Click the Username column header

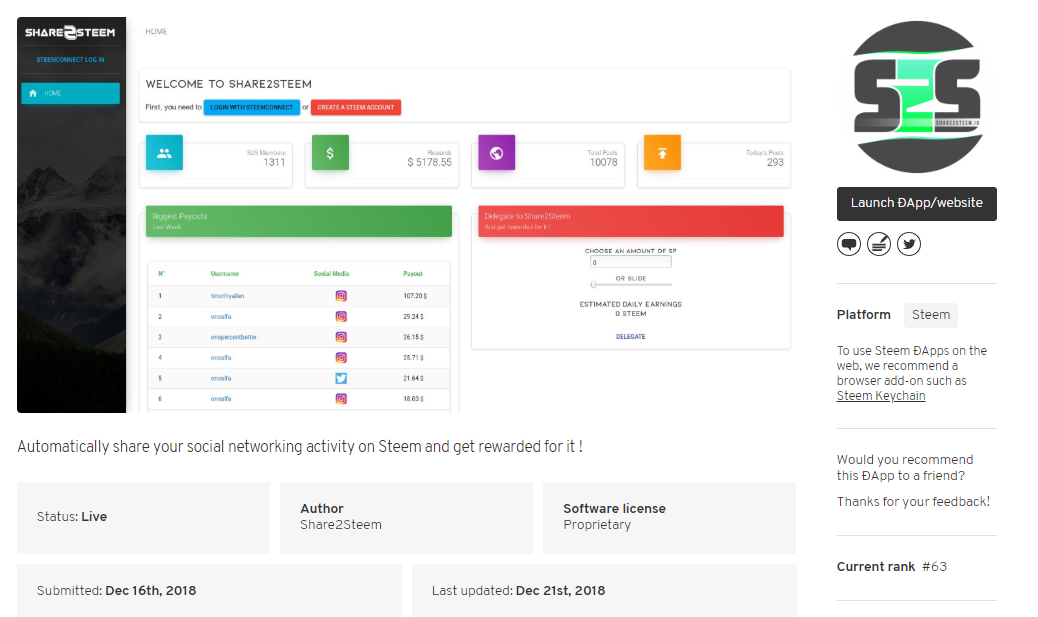click(225, 273)
